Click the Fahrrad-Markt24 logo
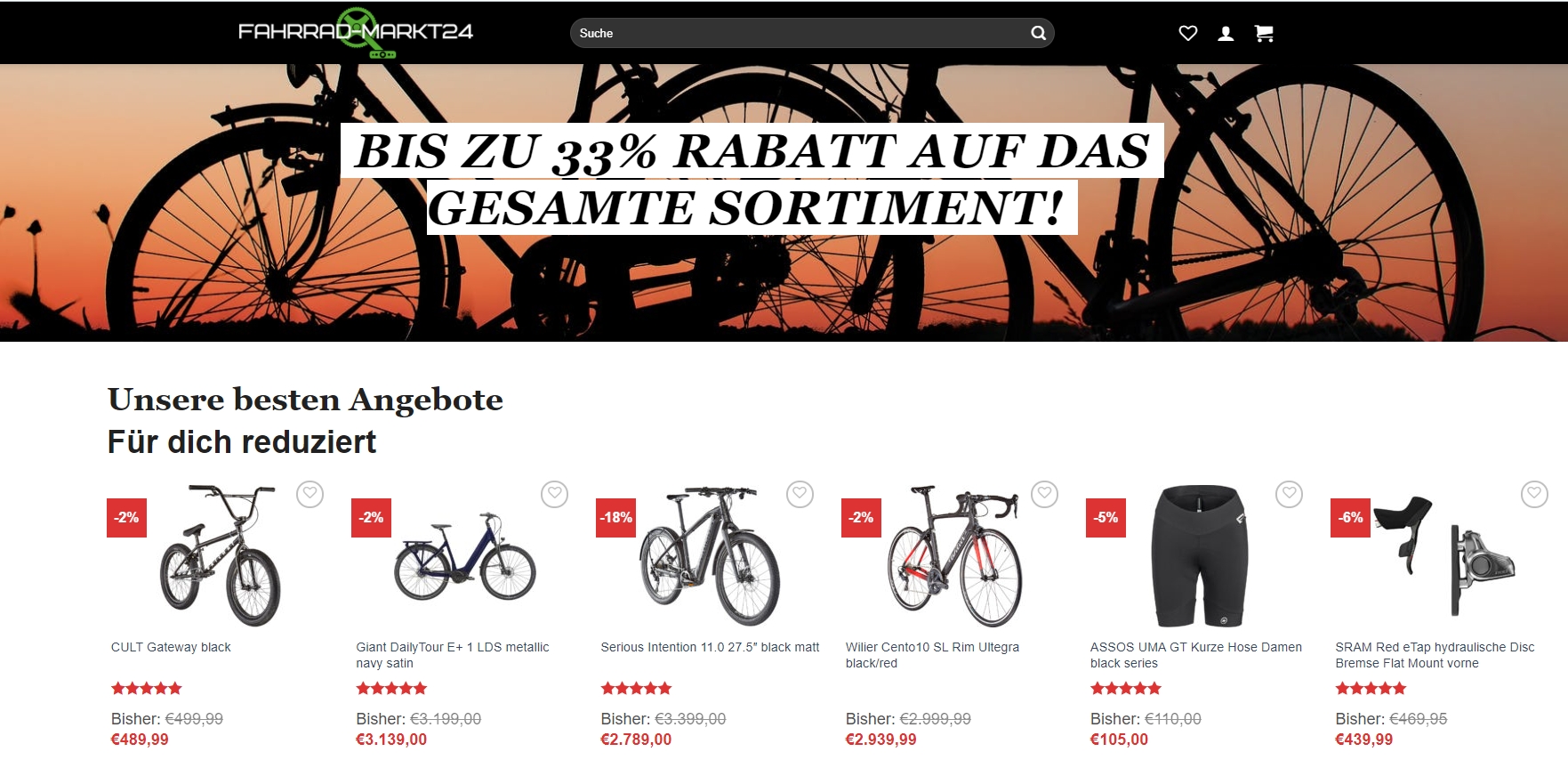 click(356, 33)
